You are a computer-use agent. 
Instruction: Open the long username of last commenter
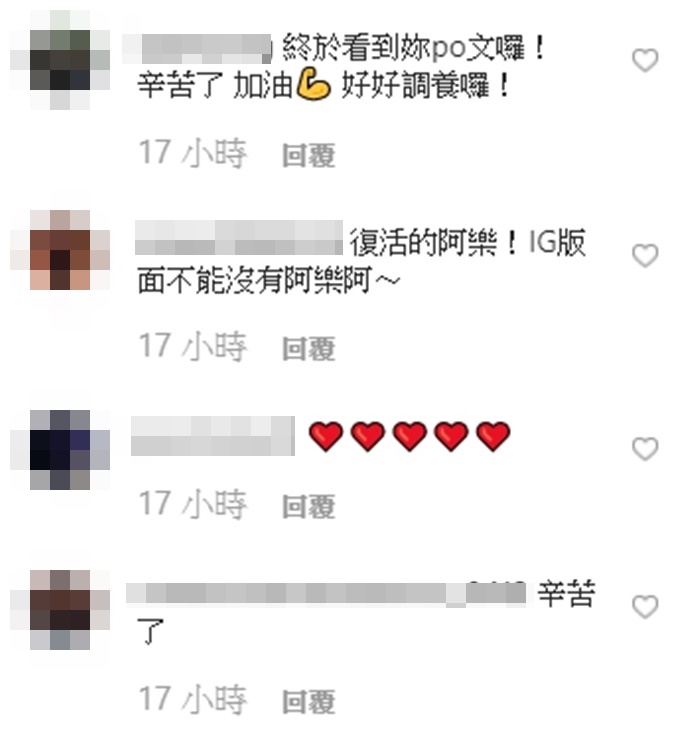click(326, 593)
